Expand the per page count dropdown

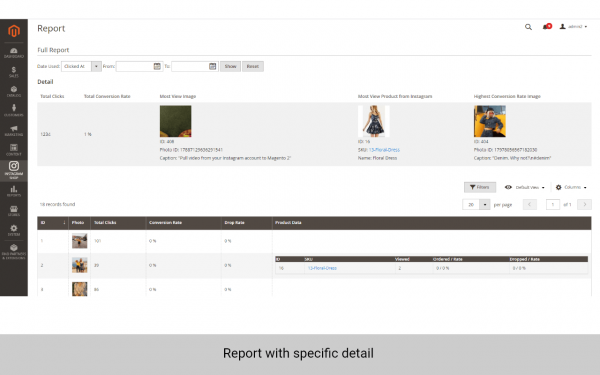pos(485,205)
